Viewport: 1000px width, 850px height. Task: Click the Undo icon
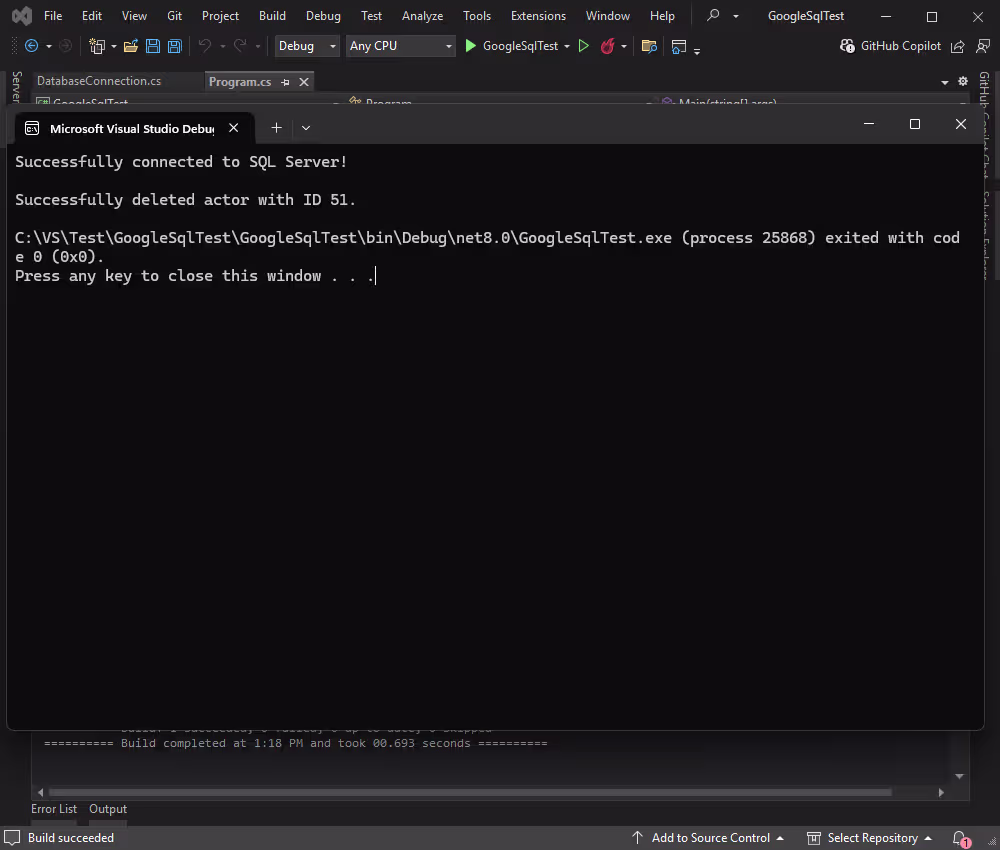tap(207, 46)
